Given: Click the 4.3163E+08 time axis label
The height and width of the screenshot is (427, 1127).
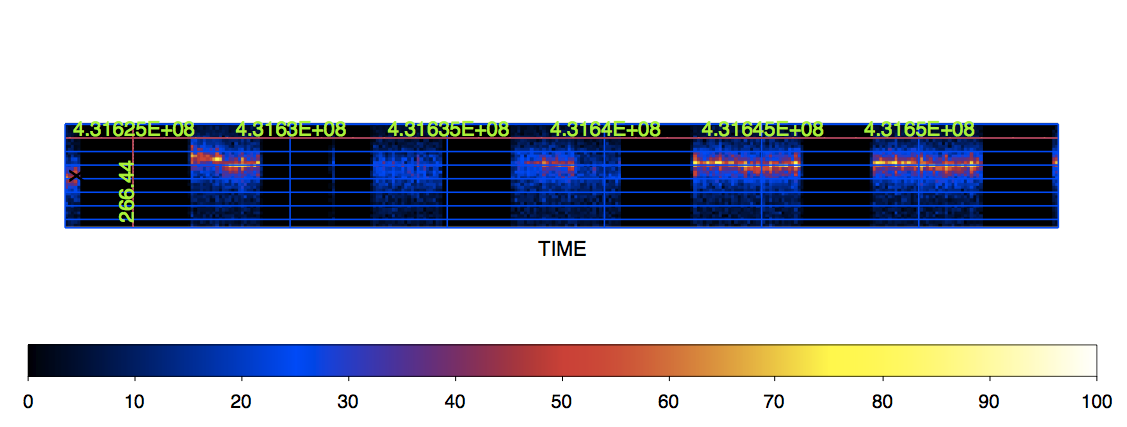Looking at the screenshot, I should click(291, 129).
